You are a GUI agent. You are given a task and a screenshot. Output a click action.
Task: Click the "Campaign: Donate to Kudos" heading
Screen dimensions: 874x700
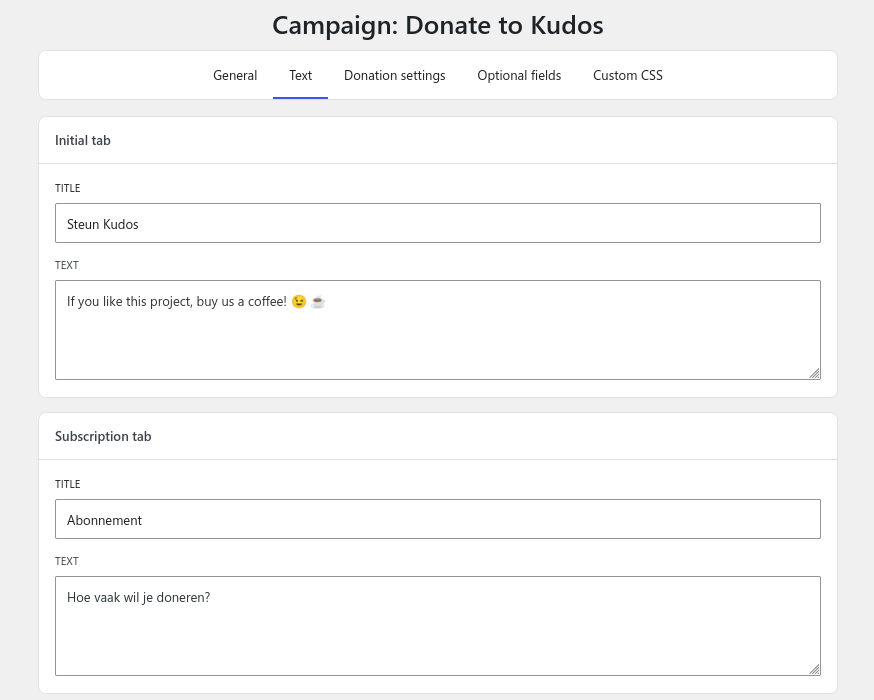[437, 25]
